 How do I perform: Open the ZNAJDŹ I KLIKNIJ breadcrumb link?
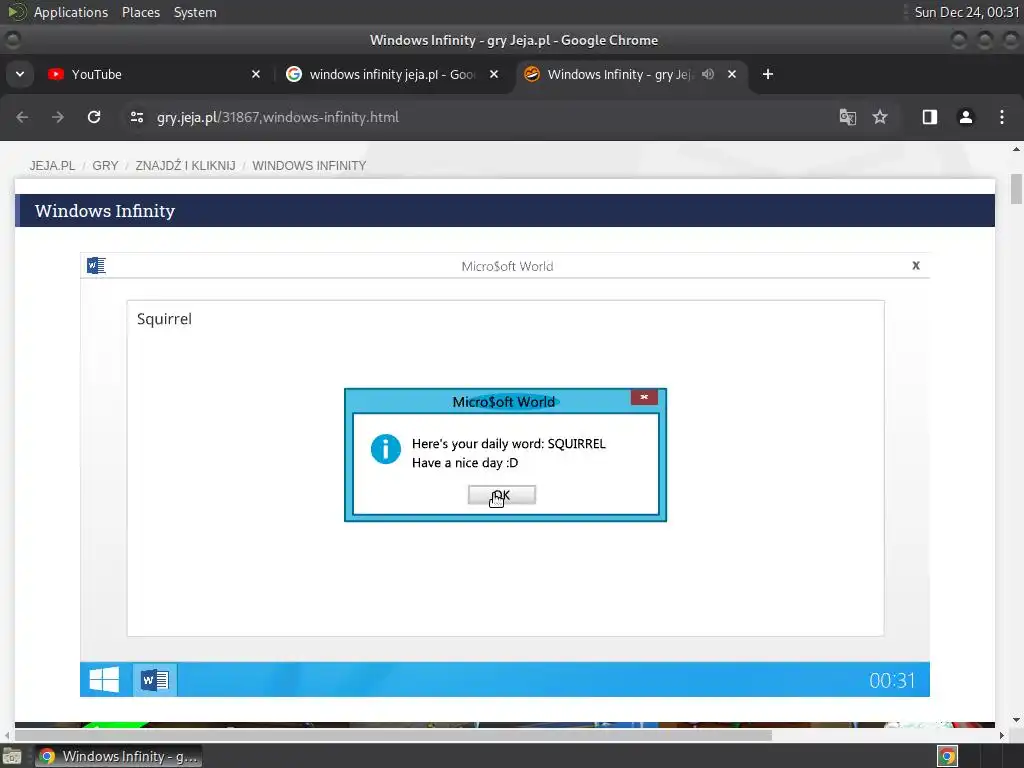click(185, 166)
